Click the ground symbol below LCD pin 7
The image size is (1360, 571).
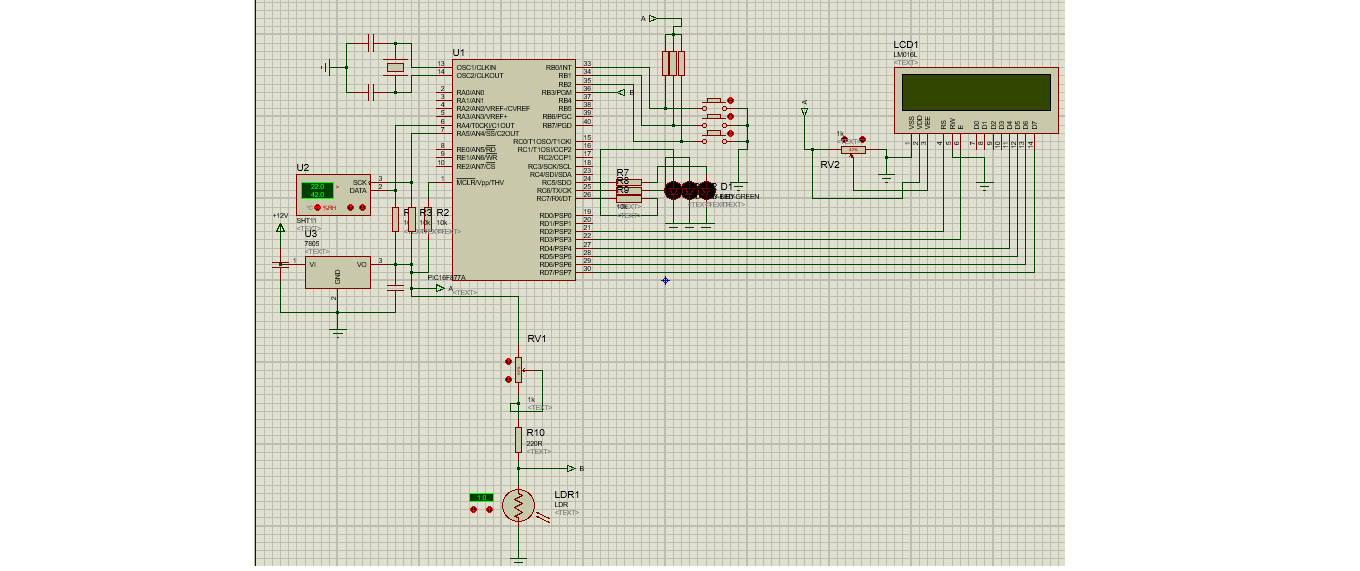pyautogui.click(x=984, y=187)
